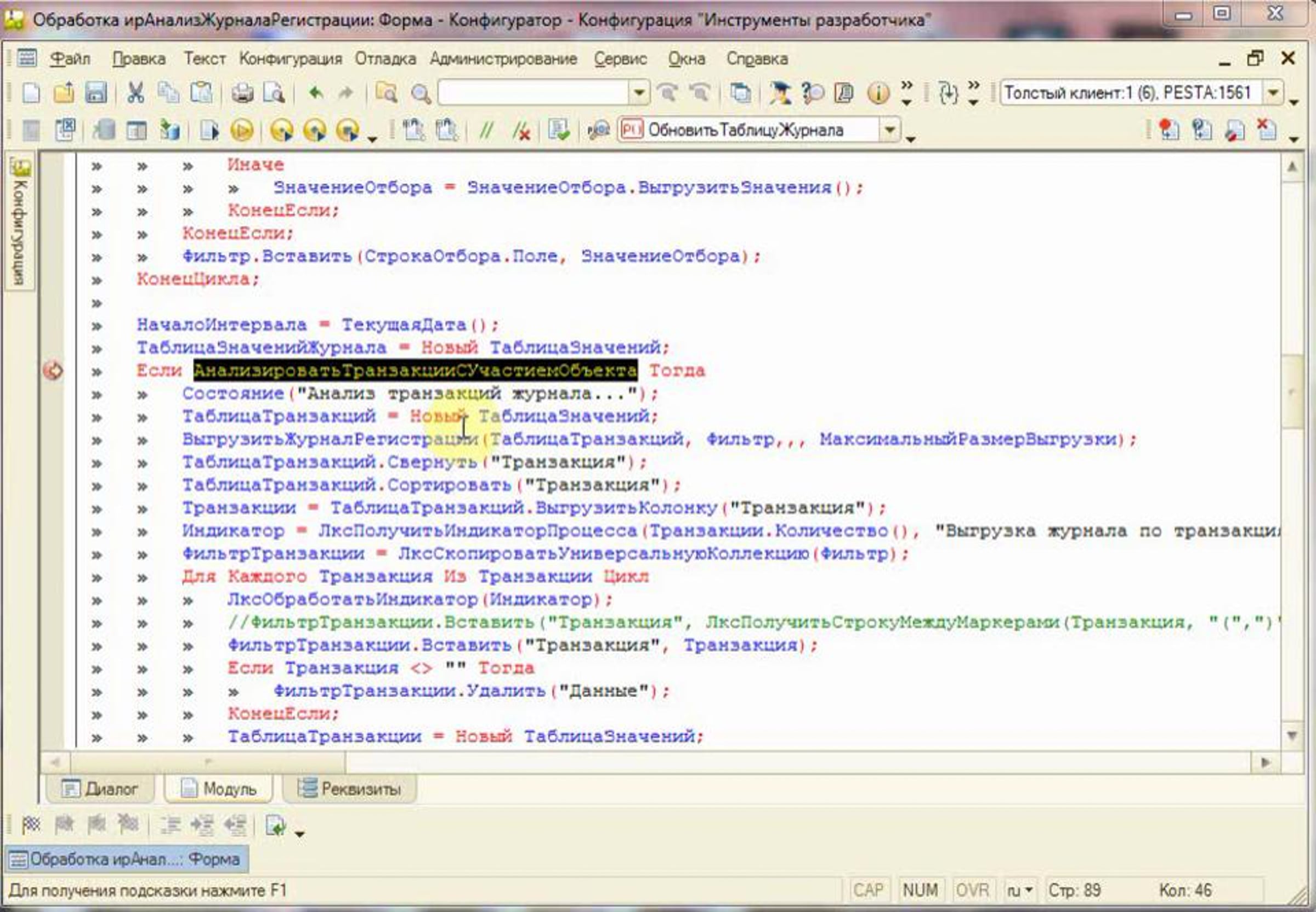Click the breakpoint marker on the Если line
Screen dimensions: 1316x912
53,371
